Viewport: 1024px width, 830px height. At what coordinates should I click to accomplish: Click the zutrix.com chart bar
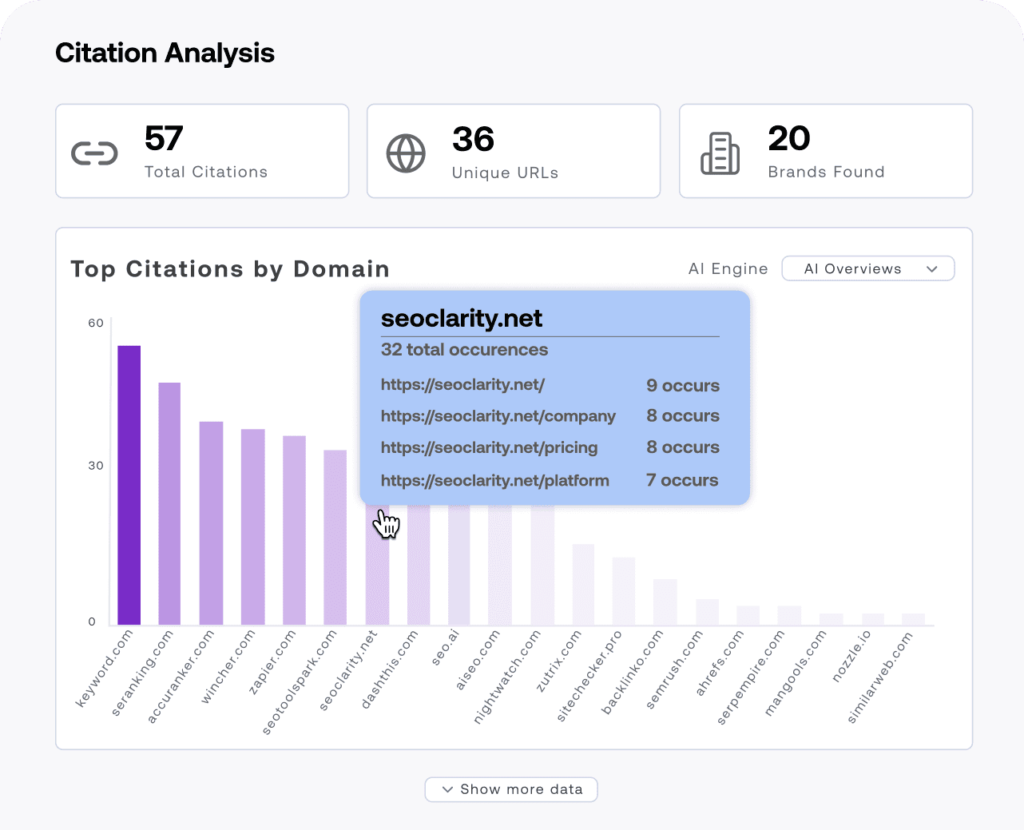point(583,584)
